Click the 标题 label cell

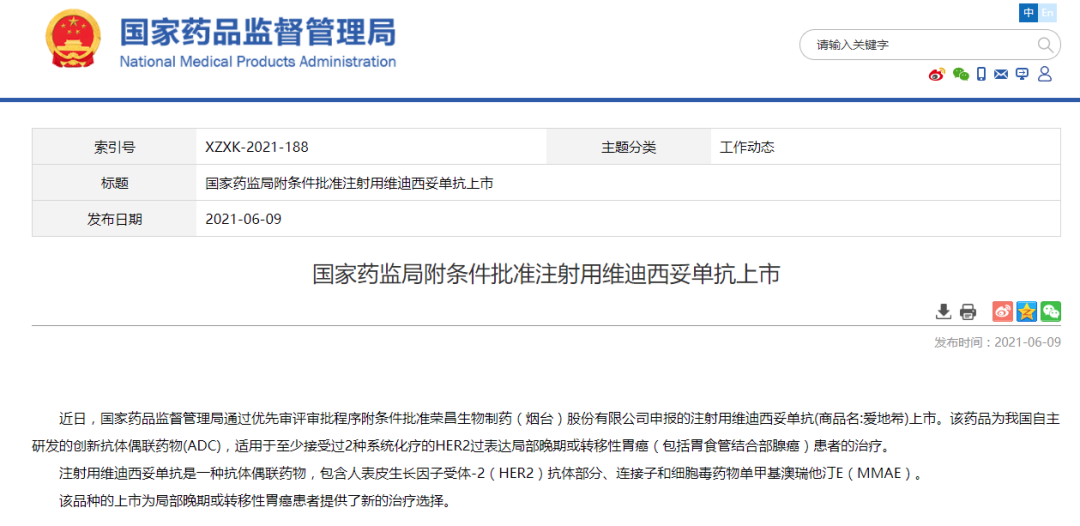114,183
